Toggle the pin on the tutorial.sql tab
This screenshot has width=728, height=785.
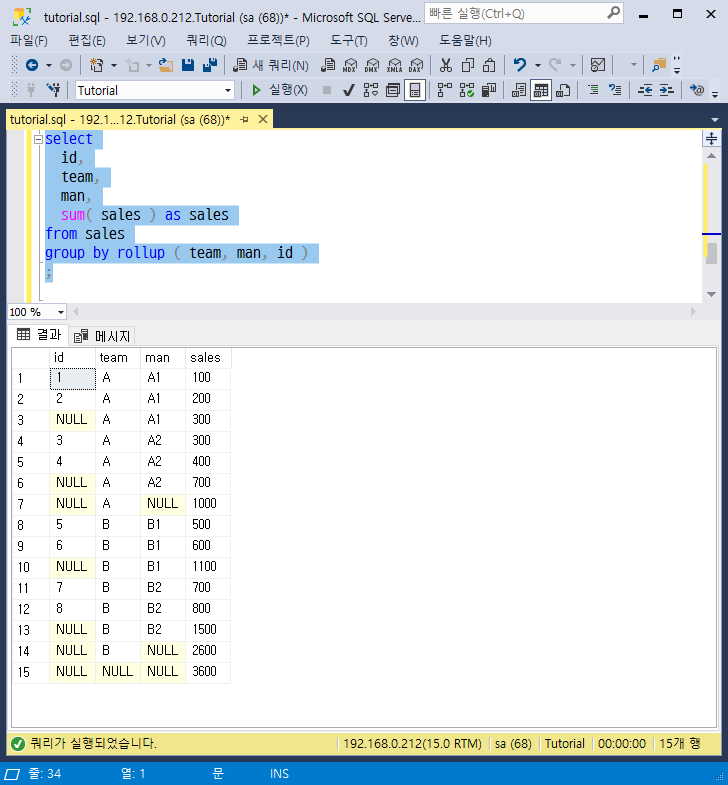[244, 119]
